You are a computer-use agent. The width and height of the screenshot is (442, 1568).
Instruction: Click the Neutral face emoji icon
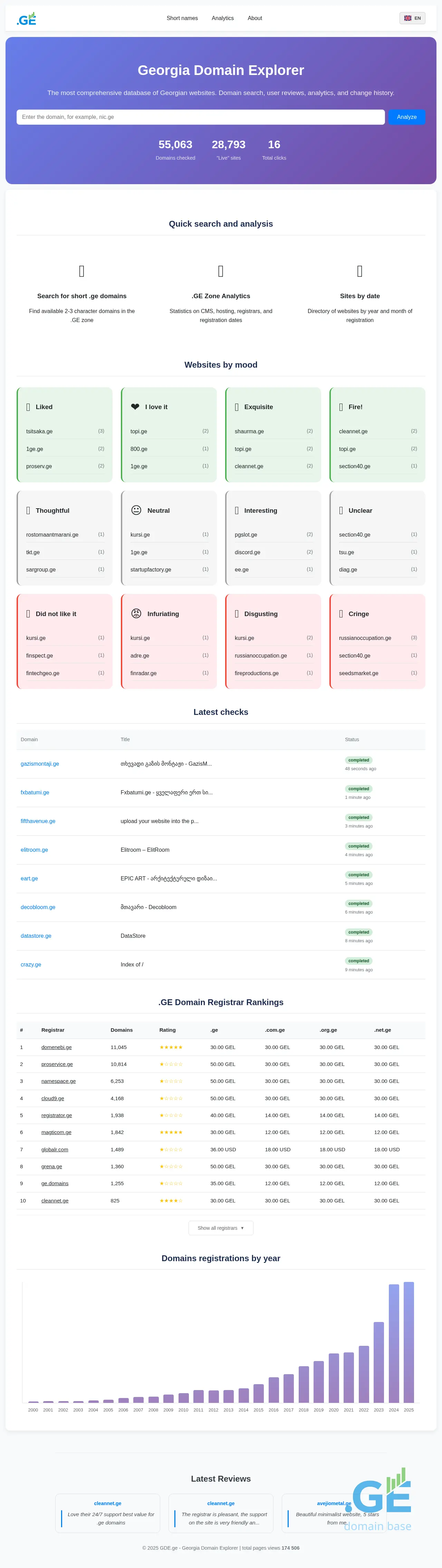click(136, 510)
